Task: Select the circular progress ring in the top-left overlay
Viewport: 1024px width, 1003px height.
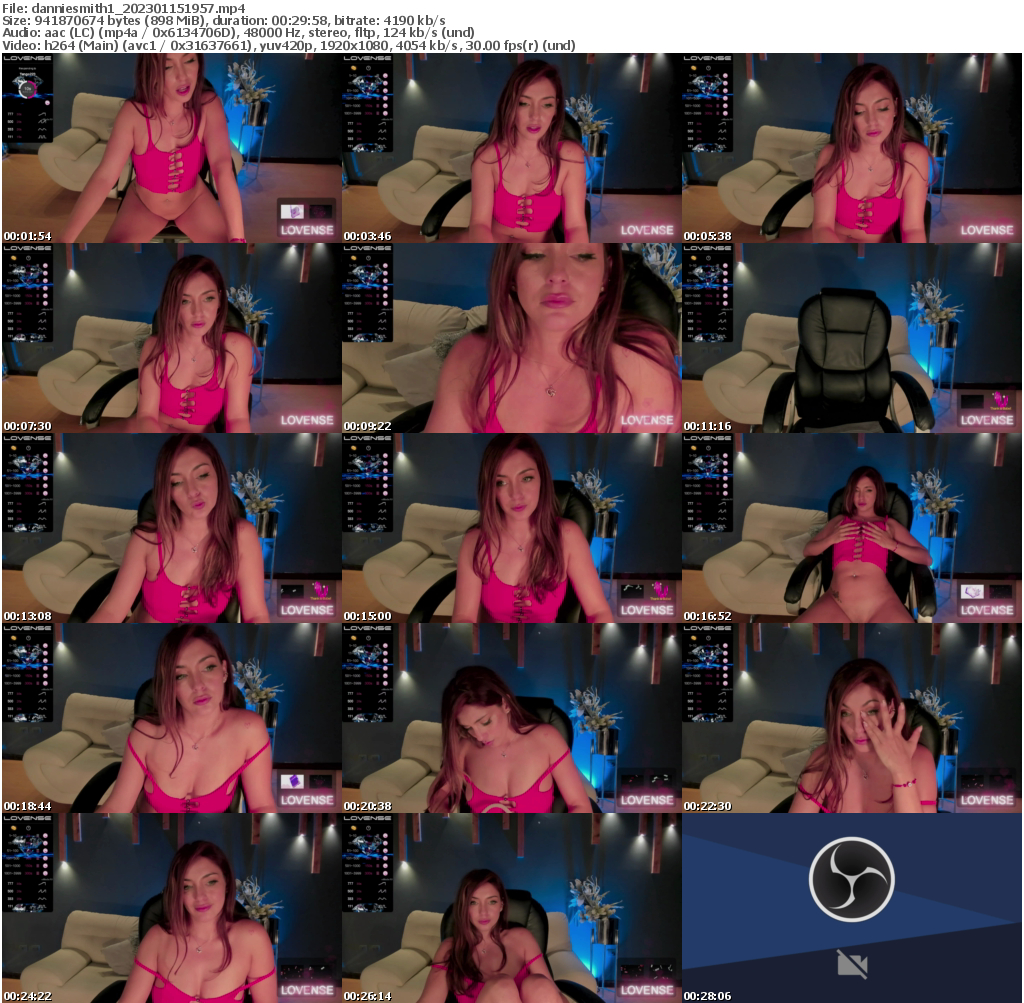Action: pos(27,89)
